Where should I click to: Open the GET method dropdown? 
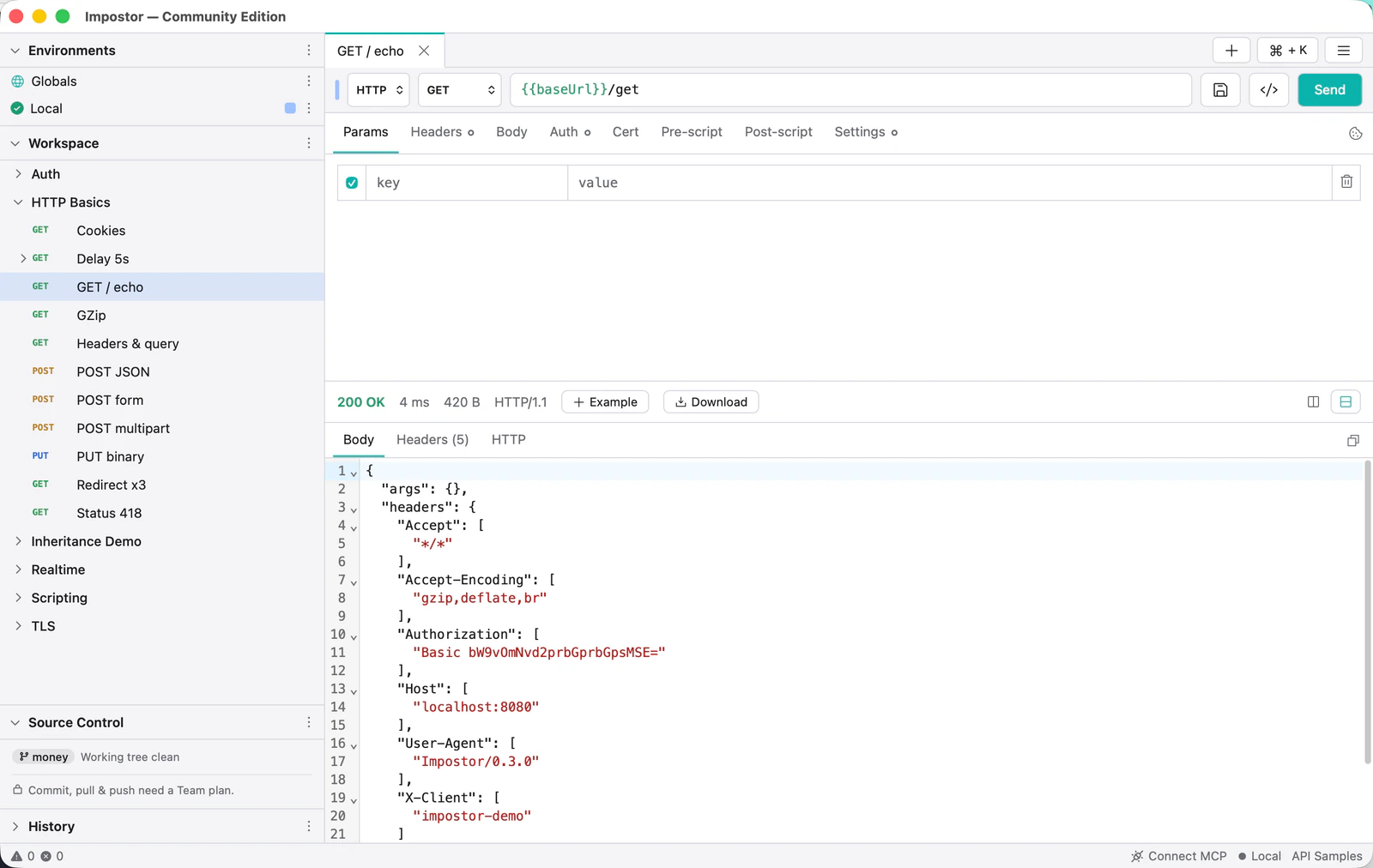[x=460, y=90]
